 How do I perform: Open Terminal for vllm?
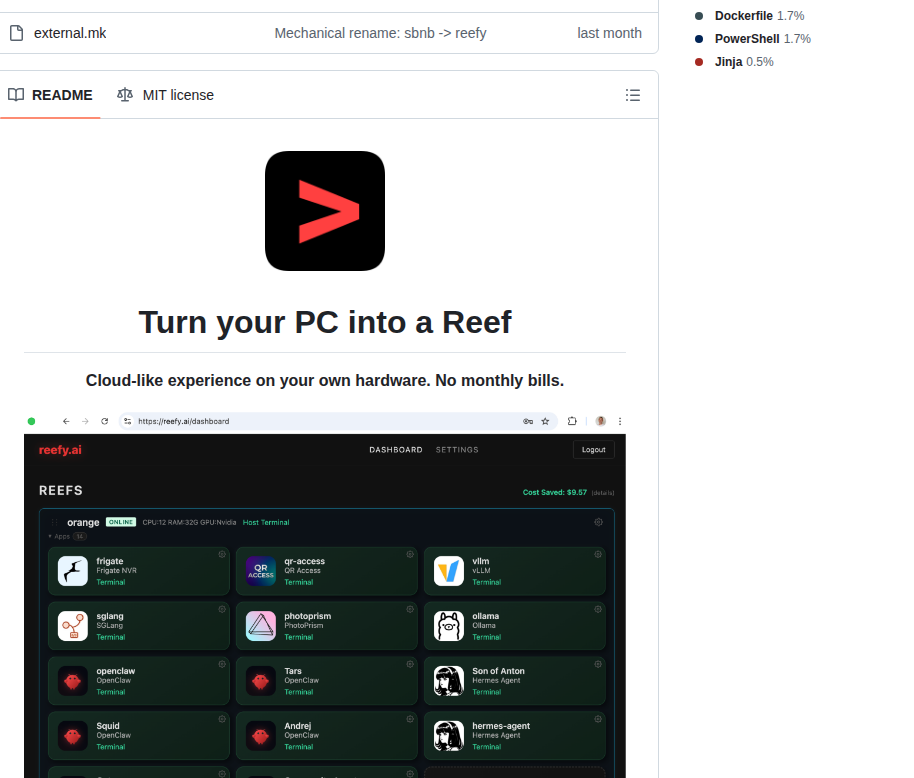coord(487,582)
